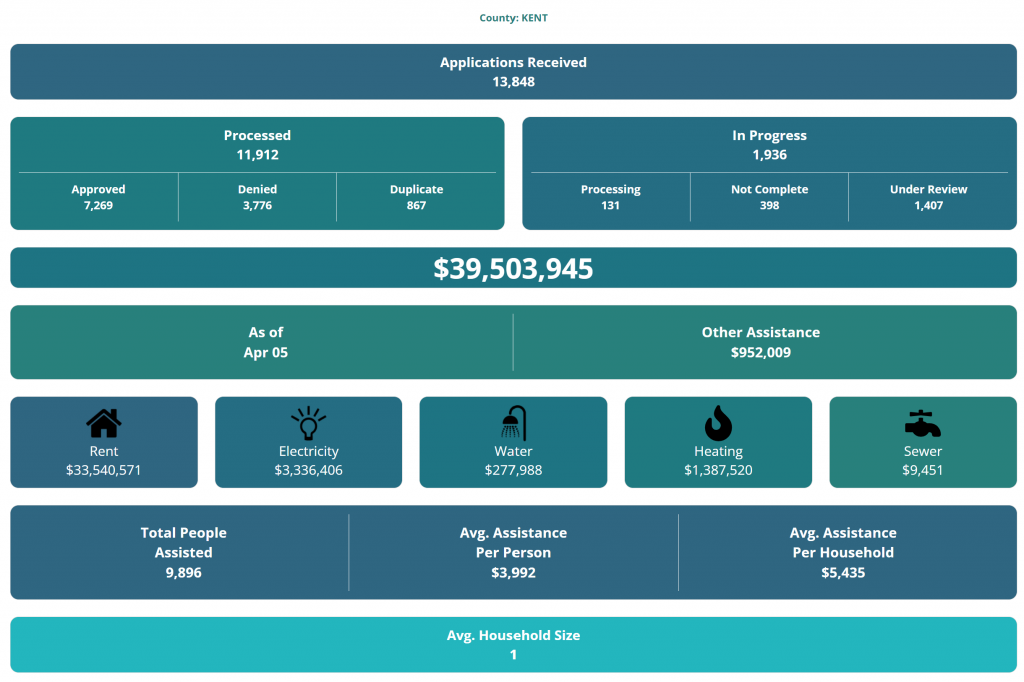This screenshot has height=682, width=1024.
Task: Click the Sewer faucet icon
Action: pyautogui.click(x=922, y=423)
